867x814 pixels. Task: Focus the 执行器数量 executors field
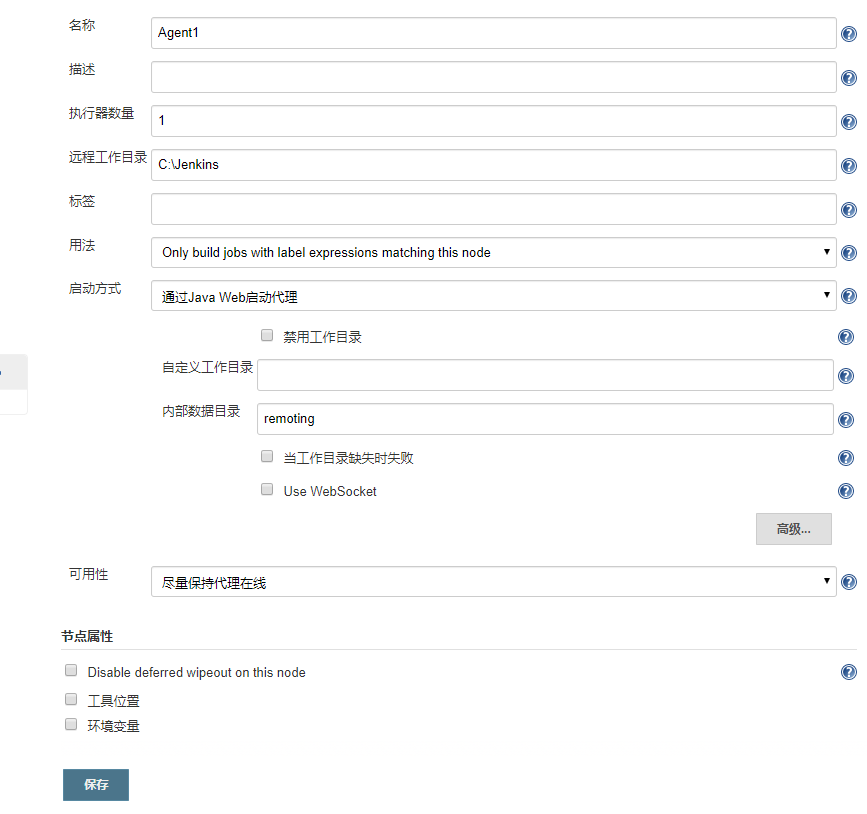[493, 121]
